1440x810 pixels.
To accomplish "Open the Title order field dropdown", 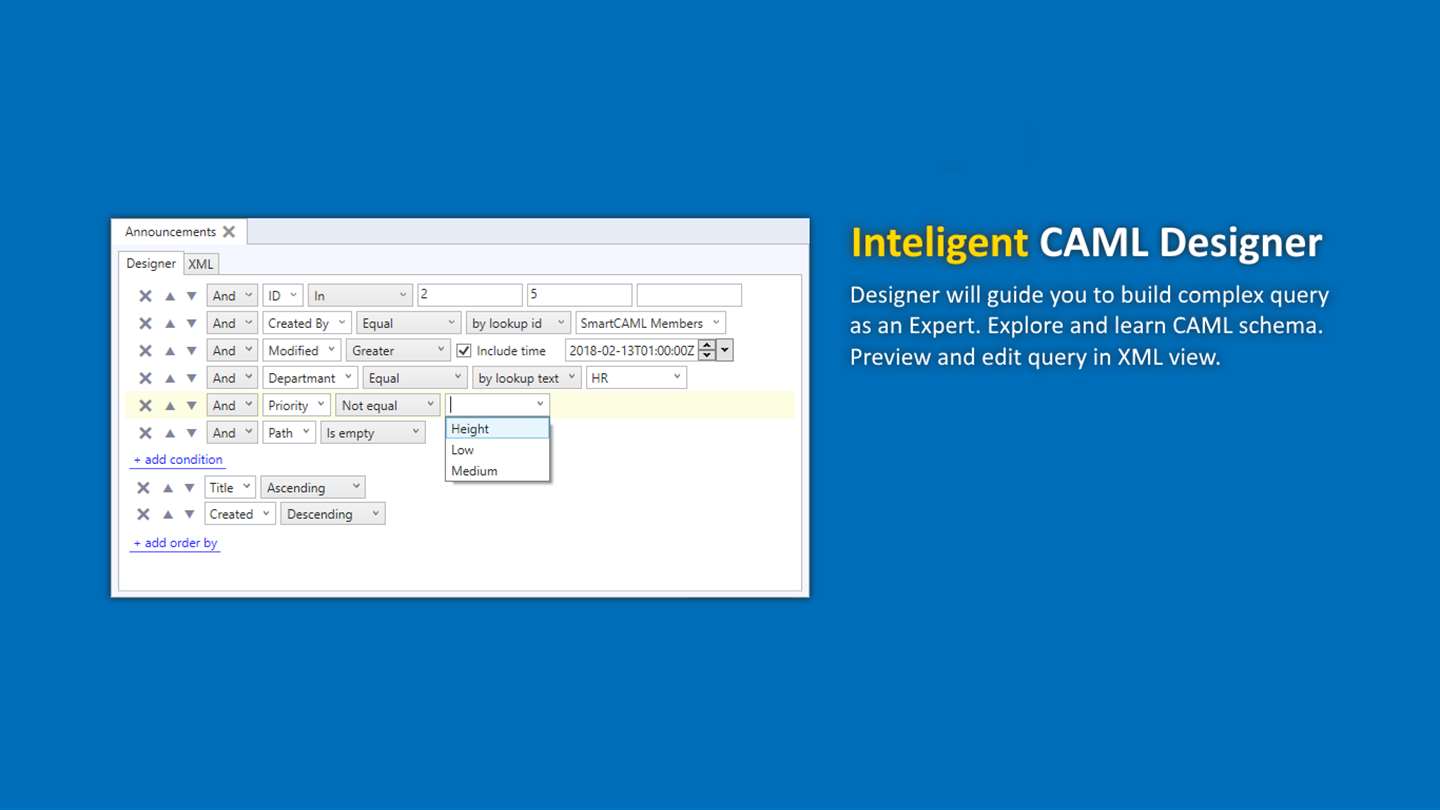I will tap(230, 488).
